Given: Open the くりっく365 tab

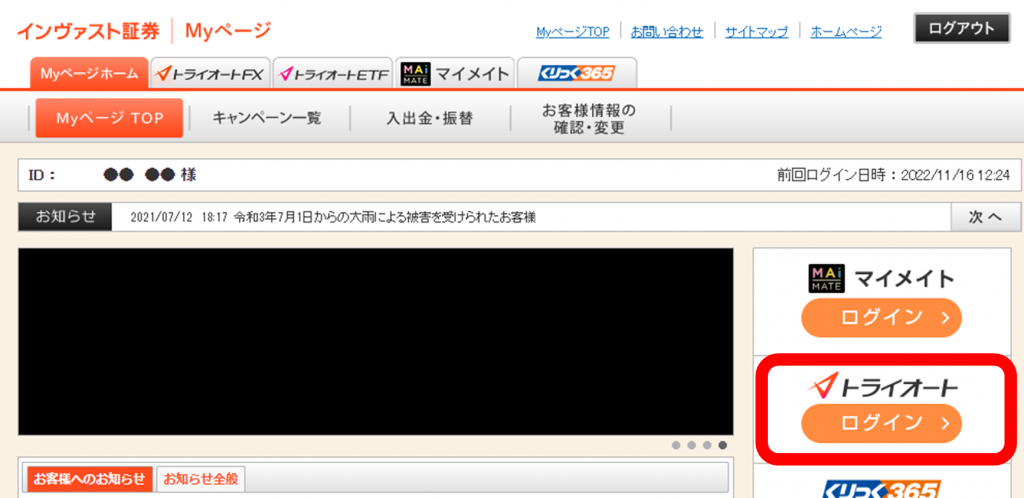Looking at the screenshot, I should 577,74.
